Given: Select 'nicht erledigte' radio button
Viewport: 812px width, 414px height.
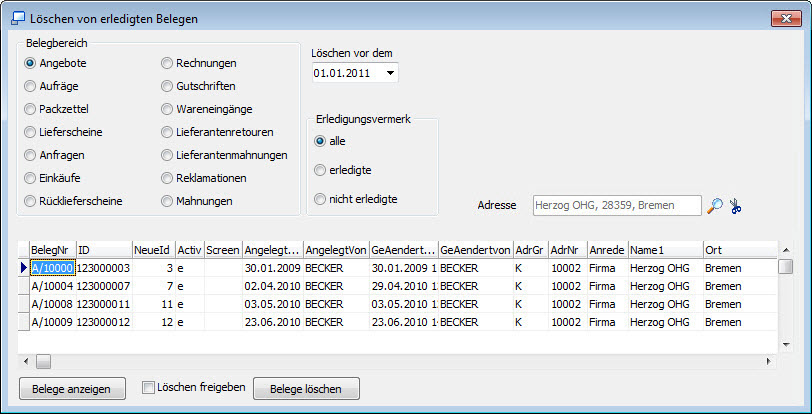Looking at the screenshot, I should coord(320,199).
